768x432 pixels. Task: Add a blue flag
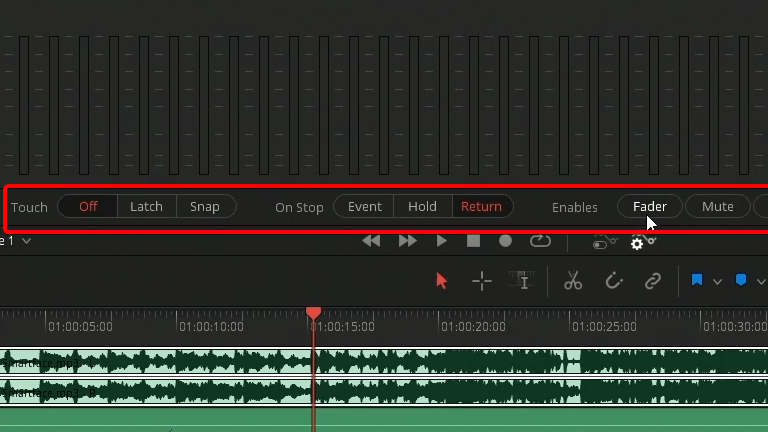(x=697, y=280)
